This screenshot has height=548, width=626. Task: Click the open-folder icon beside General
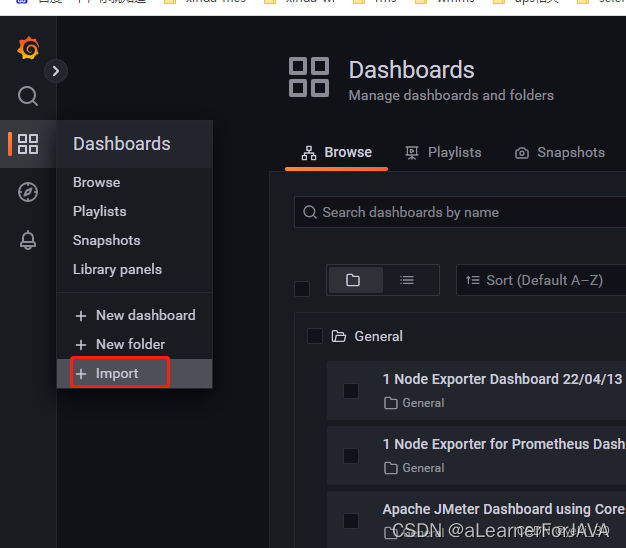(x=339, y=336)
